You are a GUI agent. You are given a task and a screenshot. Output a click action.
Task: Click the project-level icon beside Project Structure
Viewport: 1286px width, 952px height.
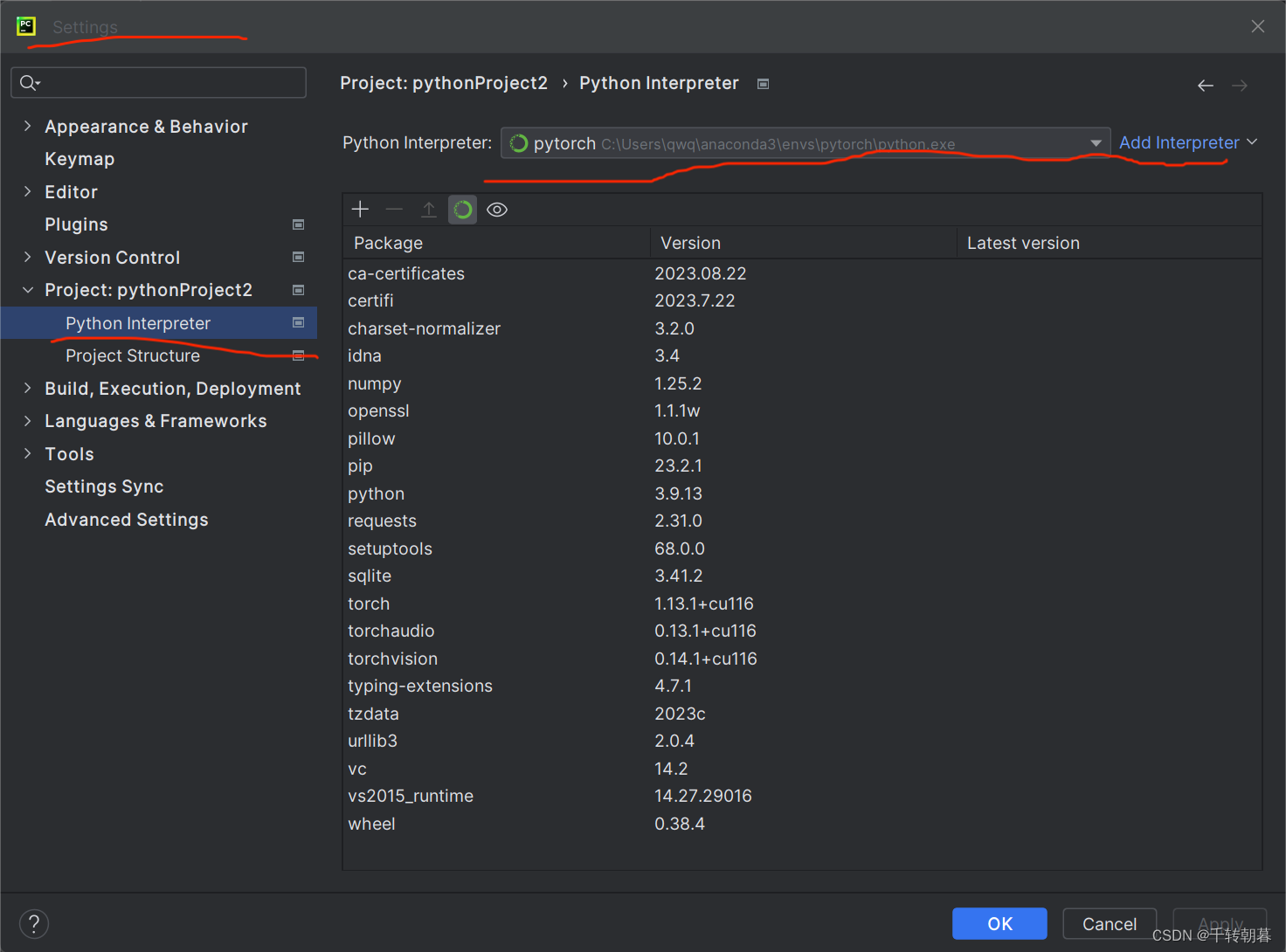298,355
